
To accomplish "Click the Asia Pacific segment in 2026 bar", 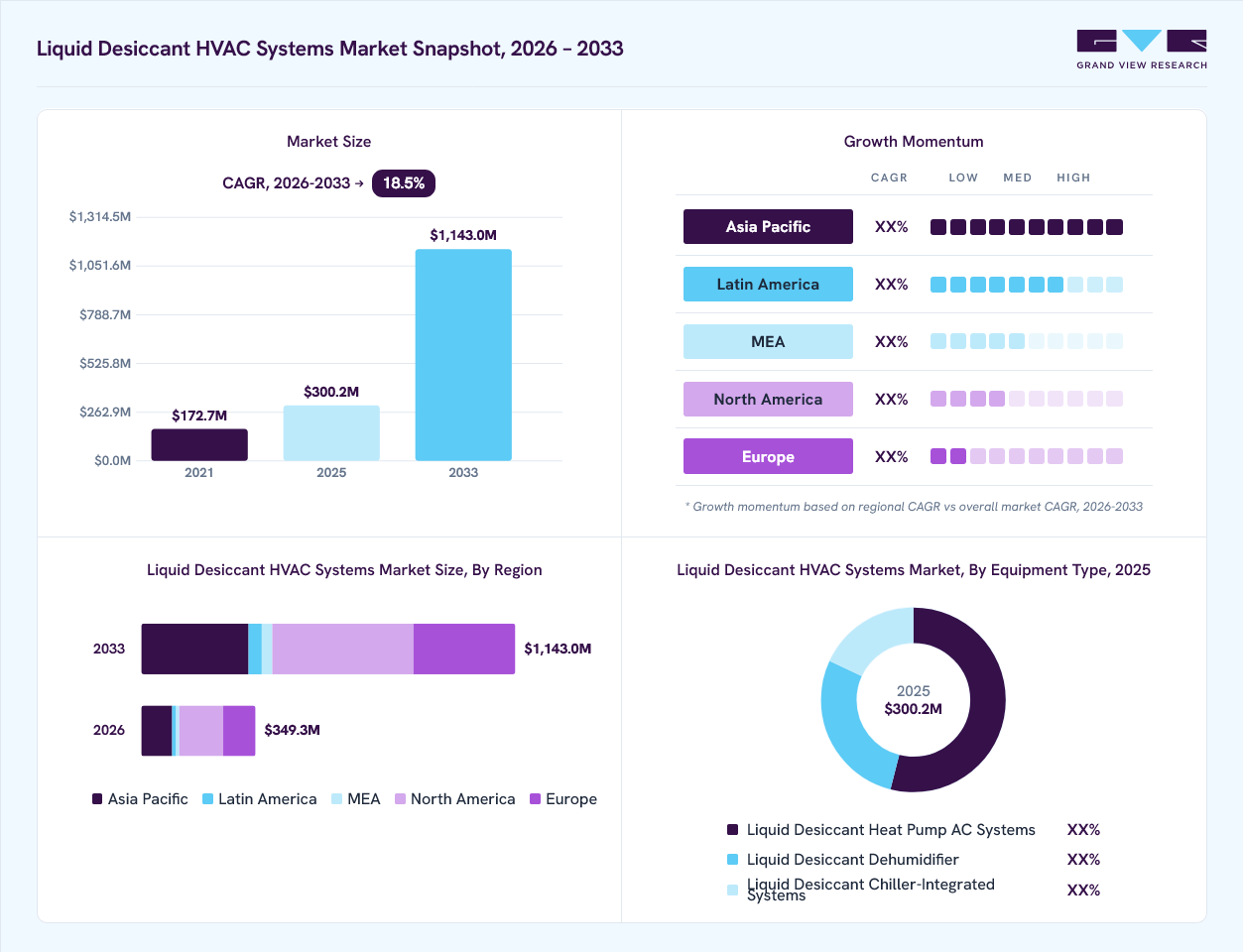I will (157, 731).
